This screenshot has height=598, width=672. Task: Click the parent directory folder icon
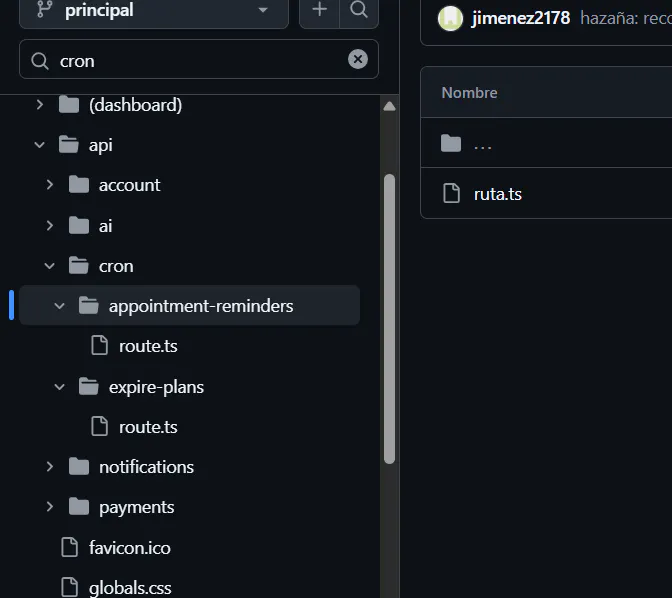[x=451, y=143]
